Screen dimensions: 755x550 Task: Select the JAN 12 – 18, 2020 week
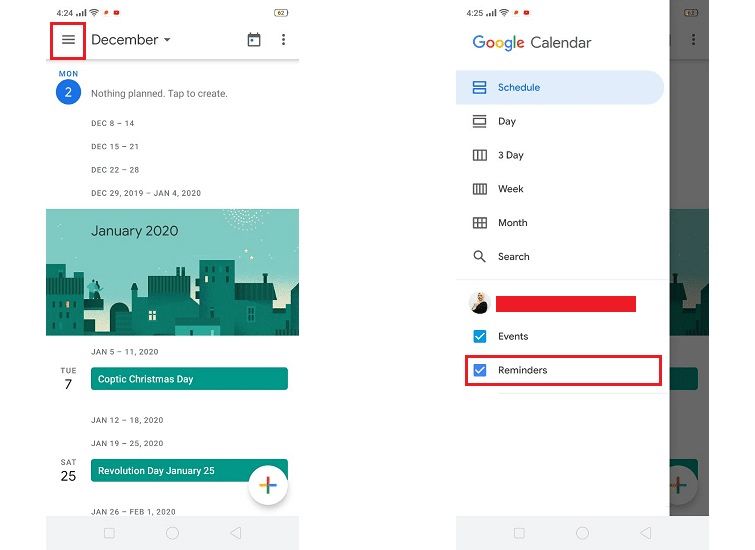(x=127, y=420)
